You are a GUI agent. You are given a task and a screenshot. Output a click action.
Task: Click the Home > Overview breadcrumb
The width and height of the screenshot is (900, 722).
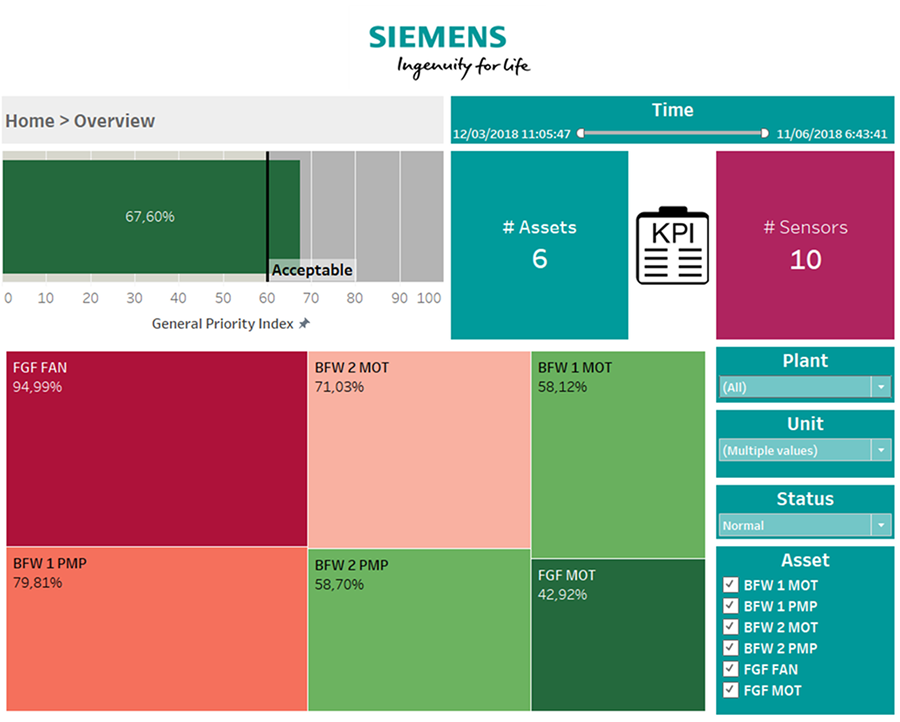click(81, 121)
